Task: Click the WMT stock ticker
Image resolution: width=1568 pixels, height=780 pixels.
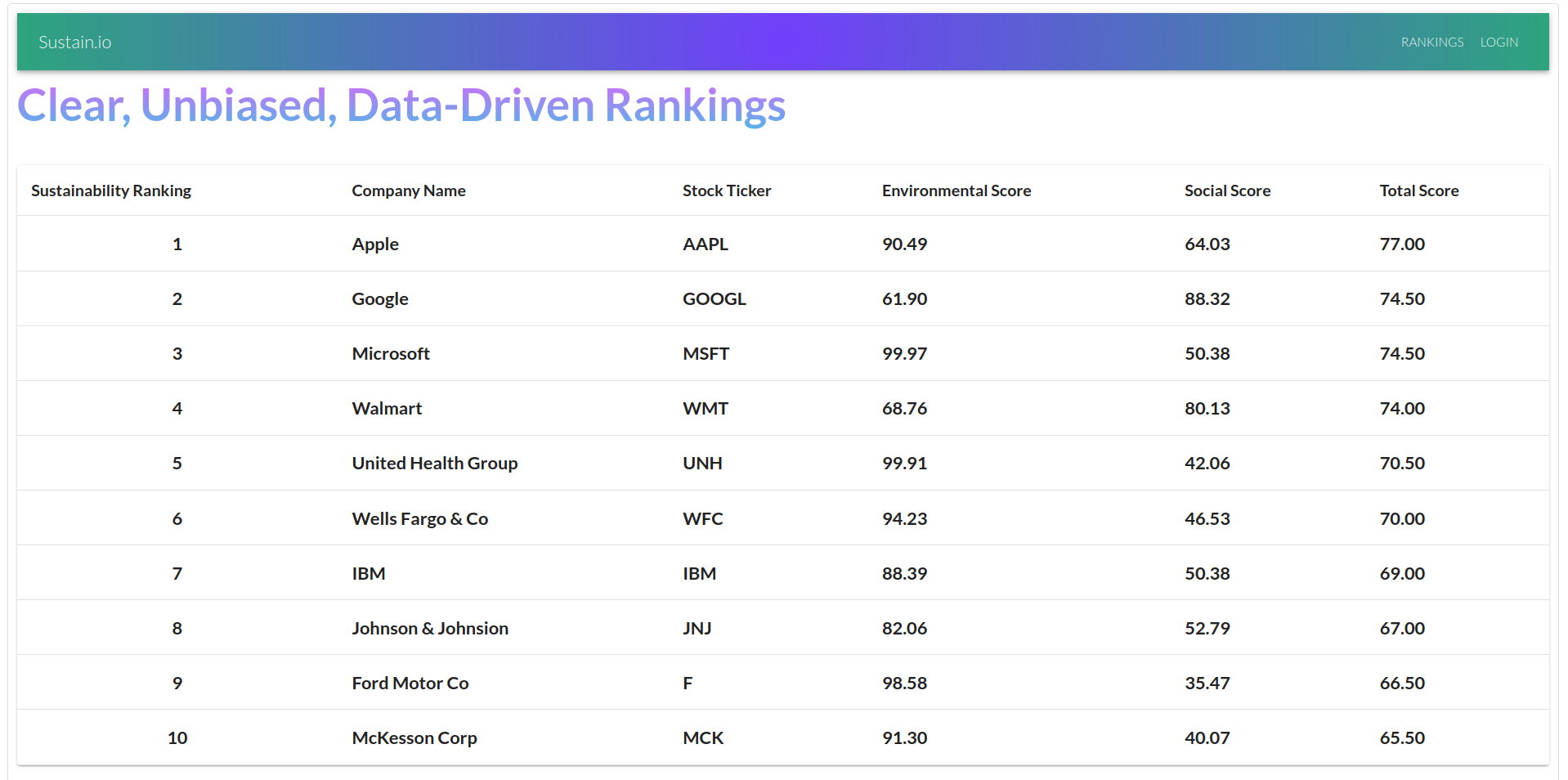Action: pos(706,409)
